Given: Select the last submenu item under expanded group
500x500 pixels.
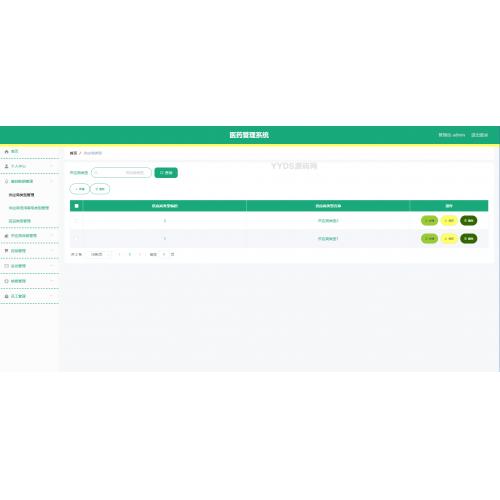Looking at the screenshot, I should coord(20,221).
